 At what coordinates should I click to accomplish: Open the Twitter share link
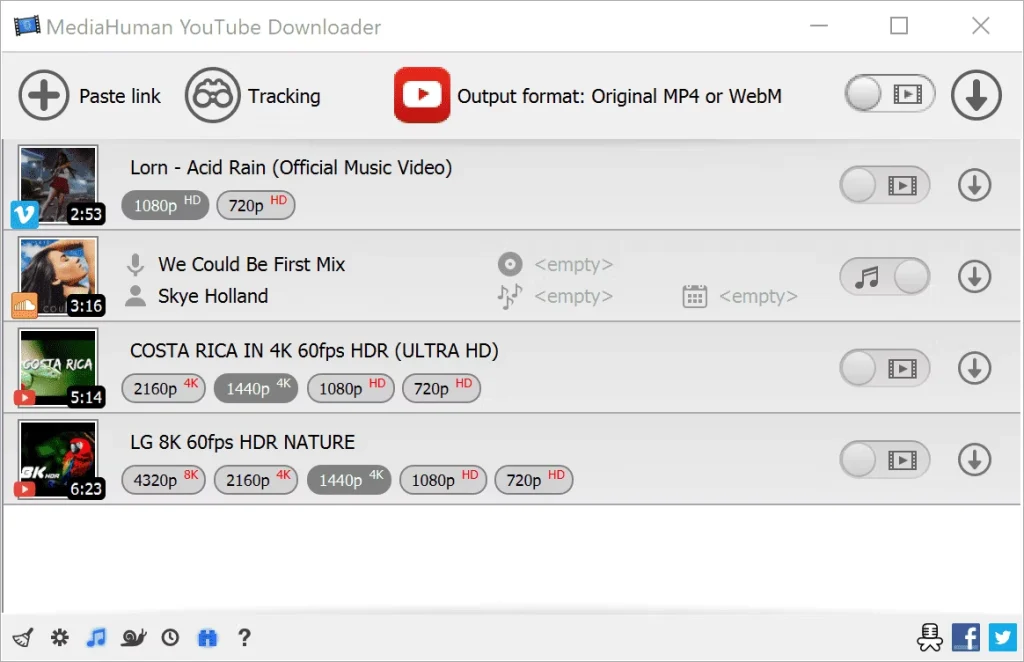coord(1001,637)
